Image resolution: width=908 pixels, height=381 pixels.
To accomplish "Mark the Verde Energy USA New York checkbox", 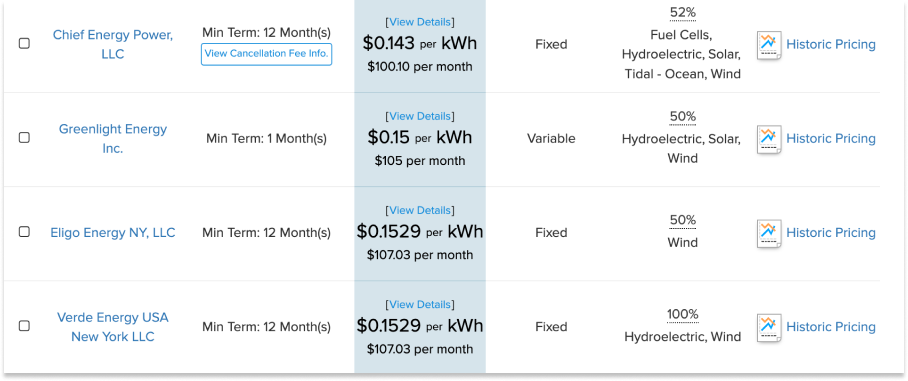I will tap(24, 326).
